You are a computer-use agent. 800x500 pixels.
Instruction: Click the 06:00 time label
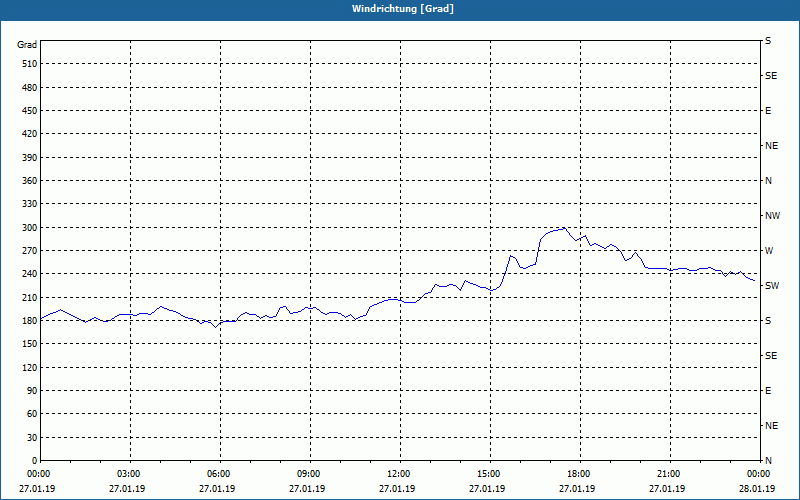[220, 474]
